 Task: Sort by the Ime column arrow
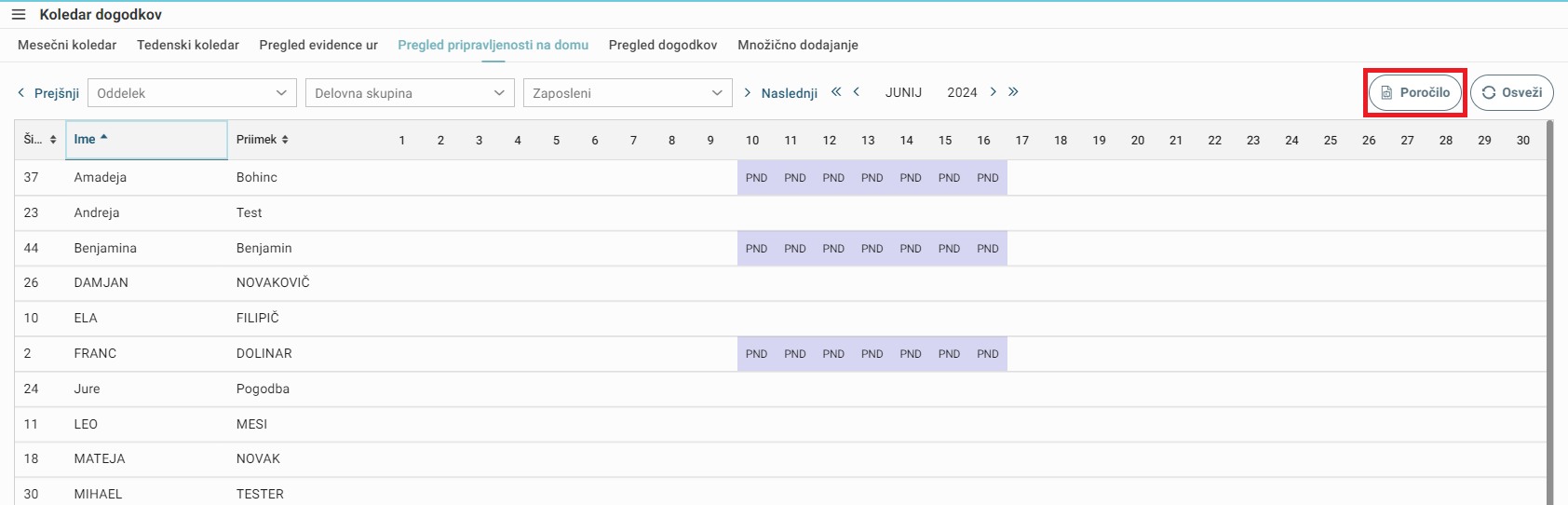[103, 137]
